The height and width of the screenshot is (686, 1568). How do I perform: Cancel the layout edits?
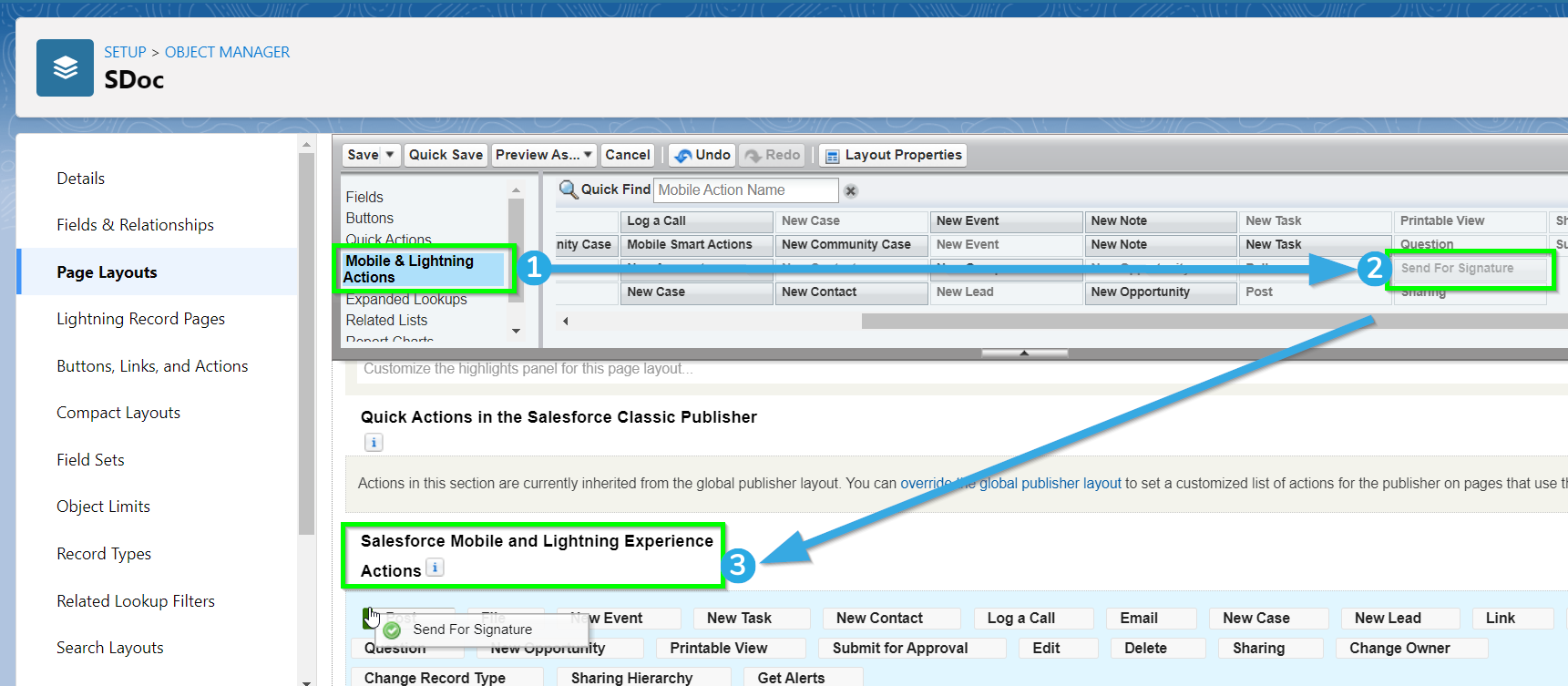click(x=628, y=155)
